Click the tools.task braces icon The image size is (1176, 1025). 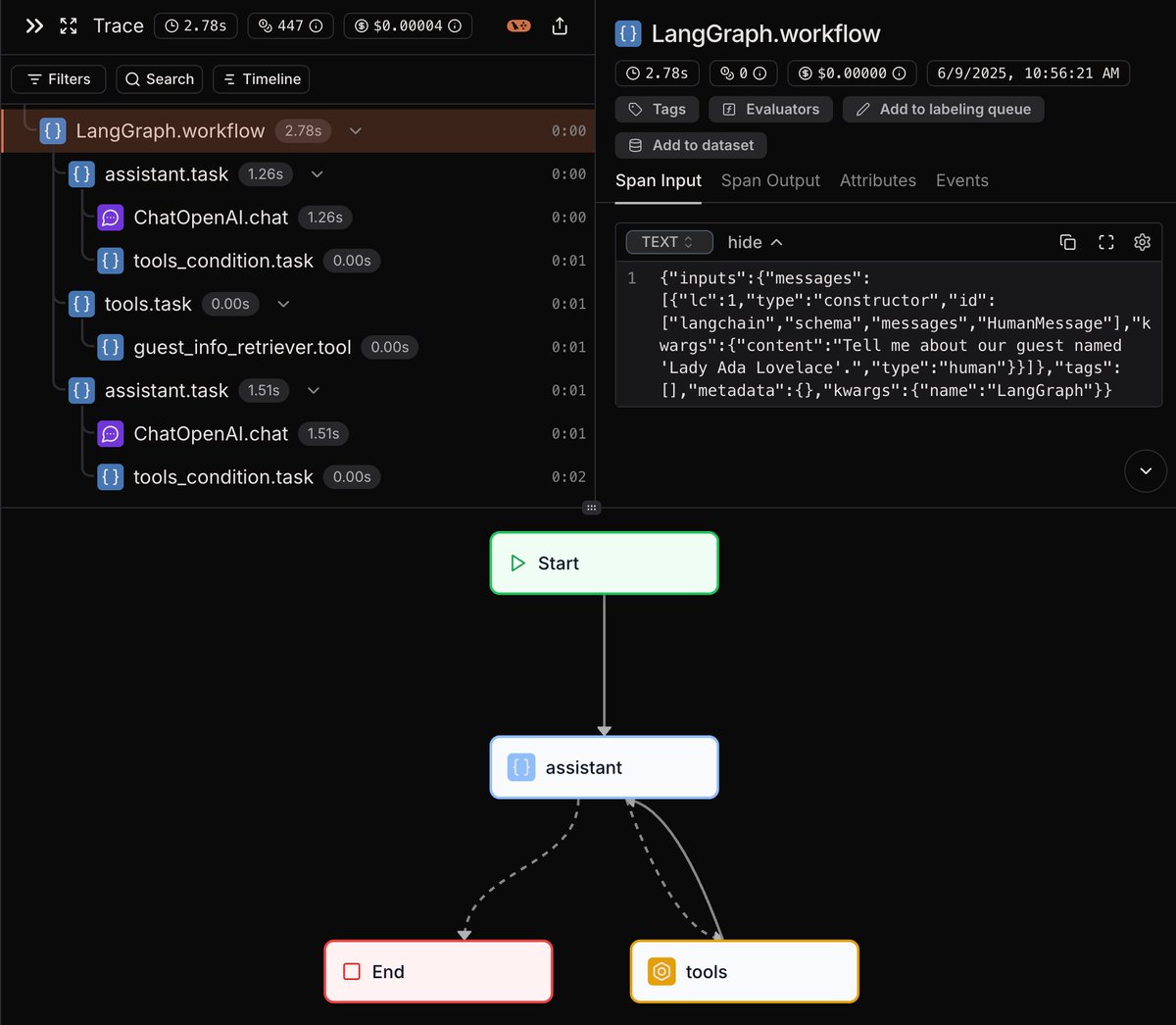click(81, 304)
